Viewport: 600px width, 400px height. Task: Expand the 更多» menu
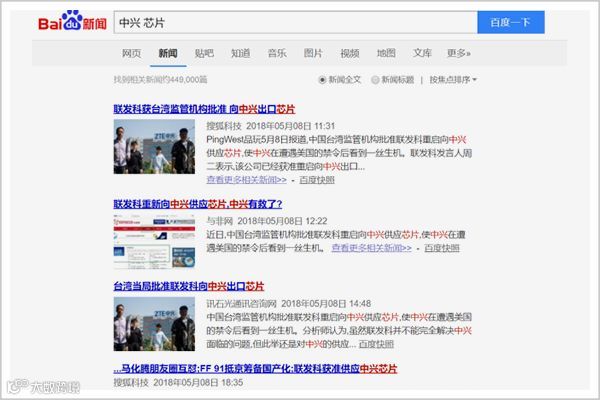coord(459,53)
